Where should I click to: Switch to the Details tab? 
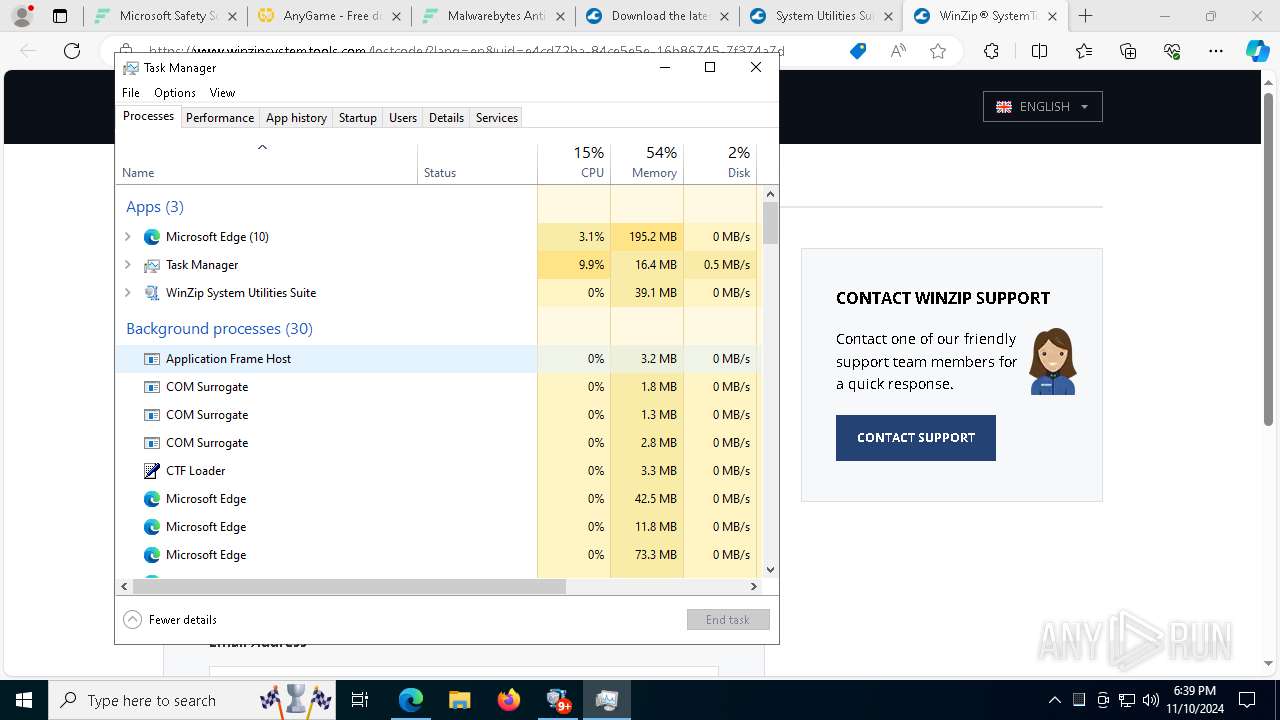pos(446,118)
